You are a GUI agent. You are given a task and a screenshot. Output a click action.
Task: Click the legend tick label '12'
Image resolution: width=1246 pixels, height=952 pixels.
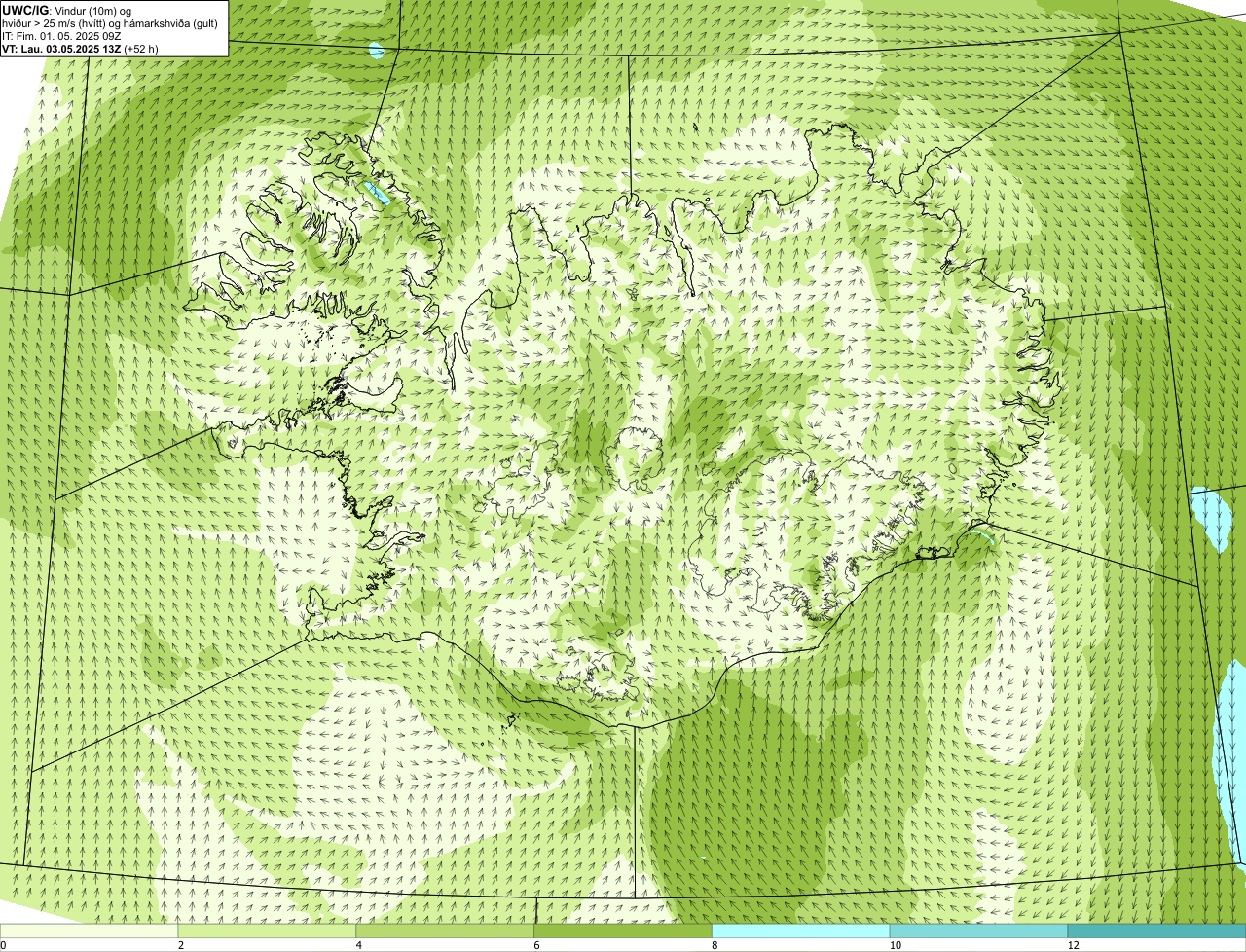[x=1073, y=945]
